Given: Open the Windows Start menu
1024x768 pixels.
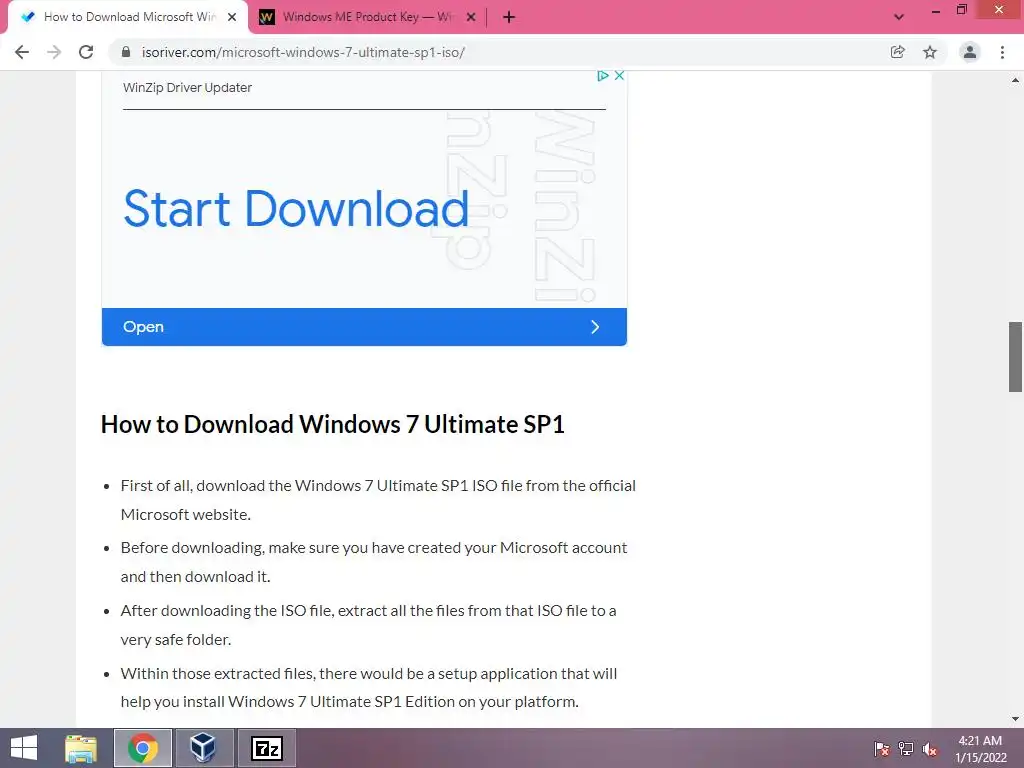Looking at the screenshot, I should pyautogui.click(x=24, y=748).
